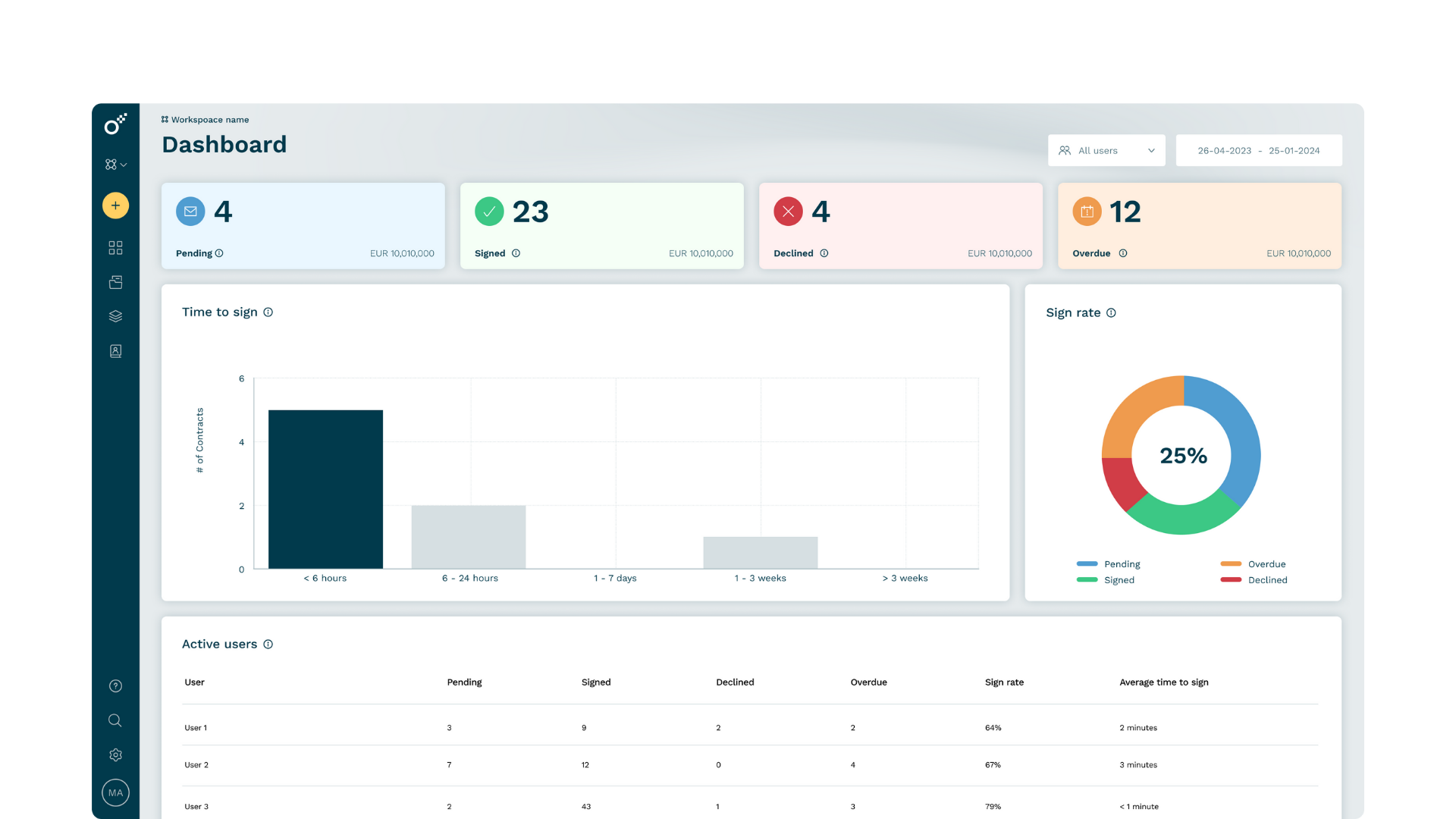Open the help question mark icon
The image size is (1456, 819).
[x=115, y=686]
